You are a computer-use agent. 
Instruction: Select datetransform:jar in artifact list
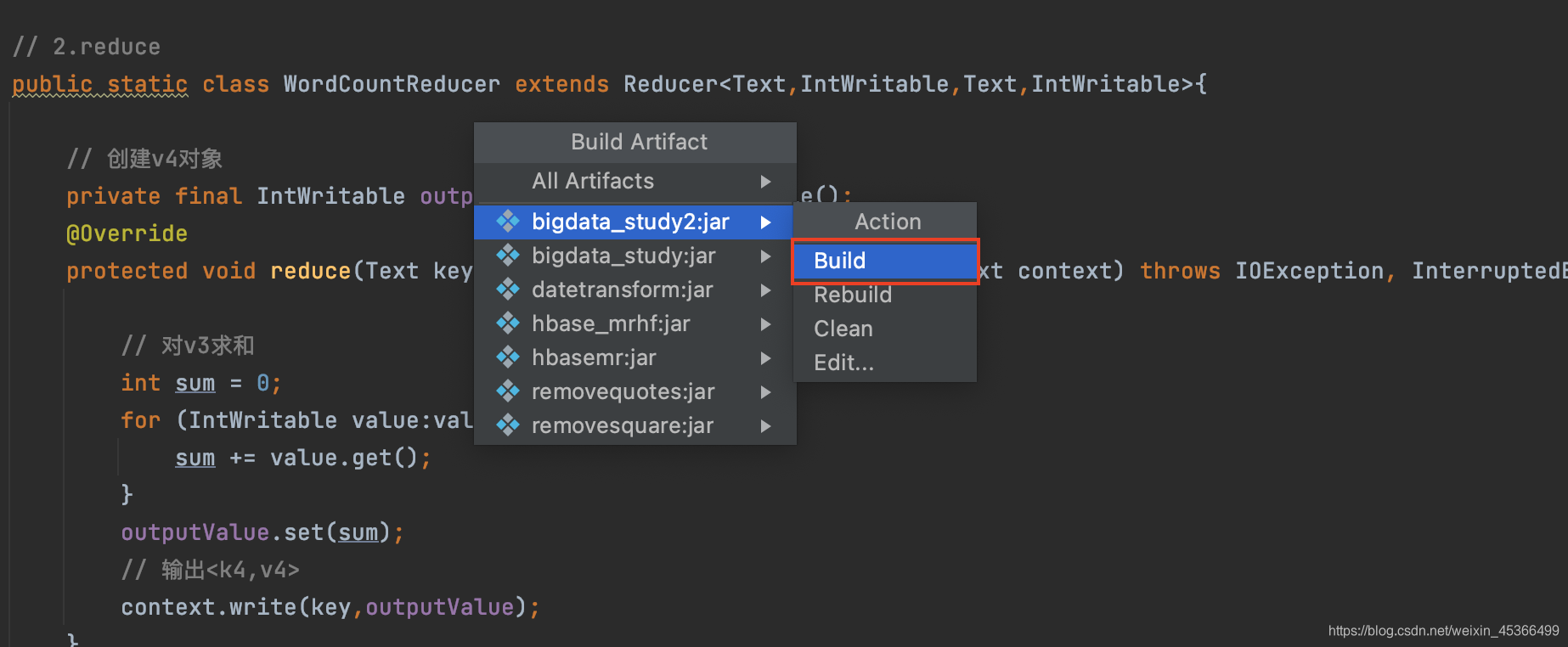[x=635, y=290]
